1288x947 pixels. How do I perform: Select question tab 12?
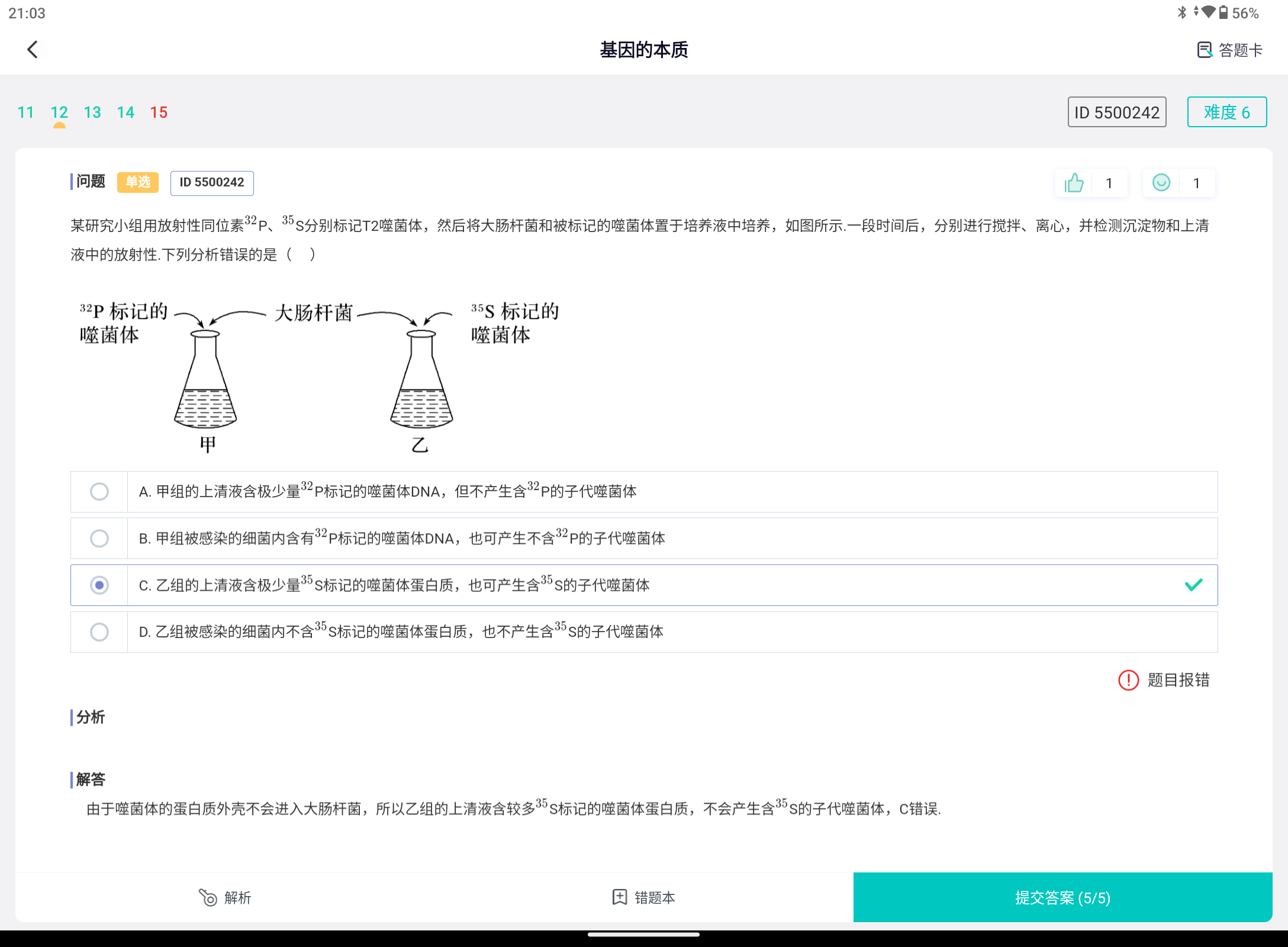point(59,112)
